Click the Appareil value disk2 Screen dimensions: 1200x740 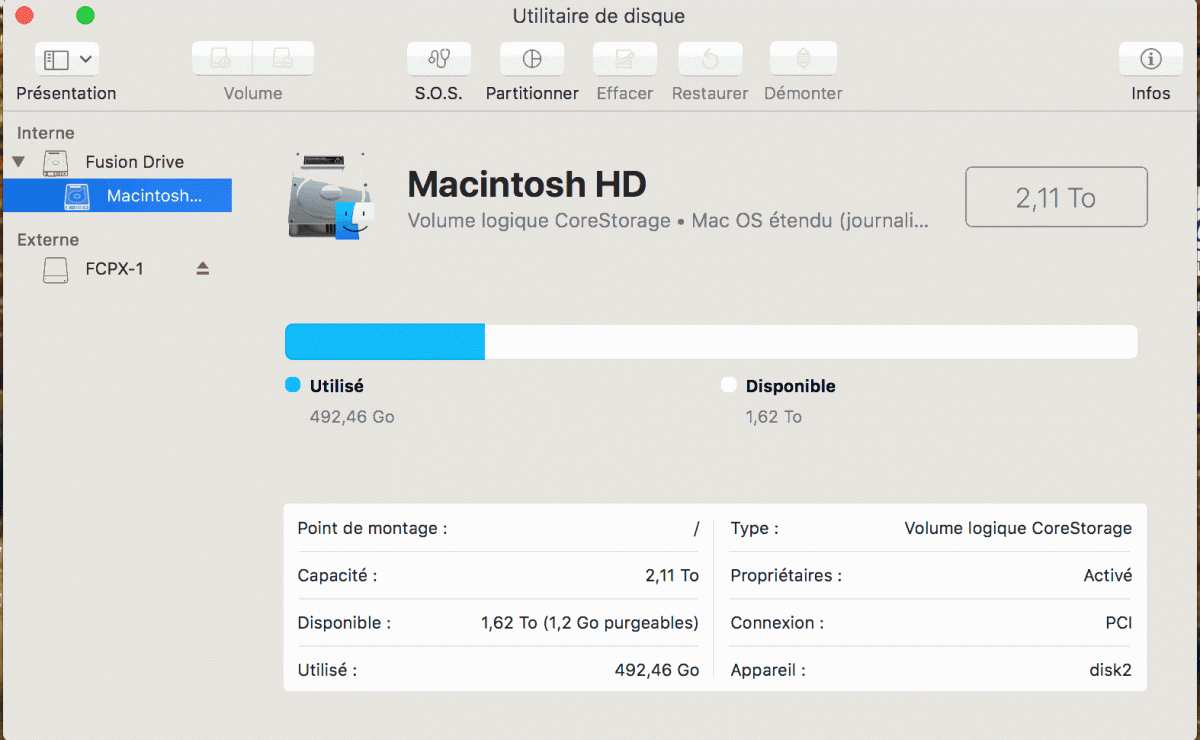1111,670
